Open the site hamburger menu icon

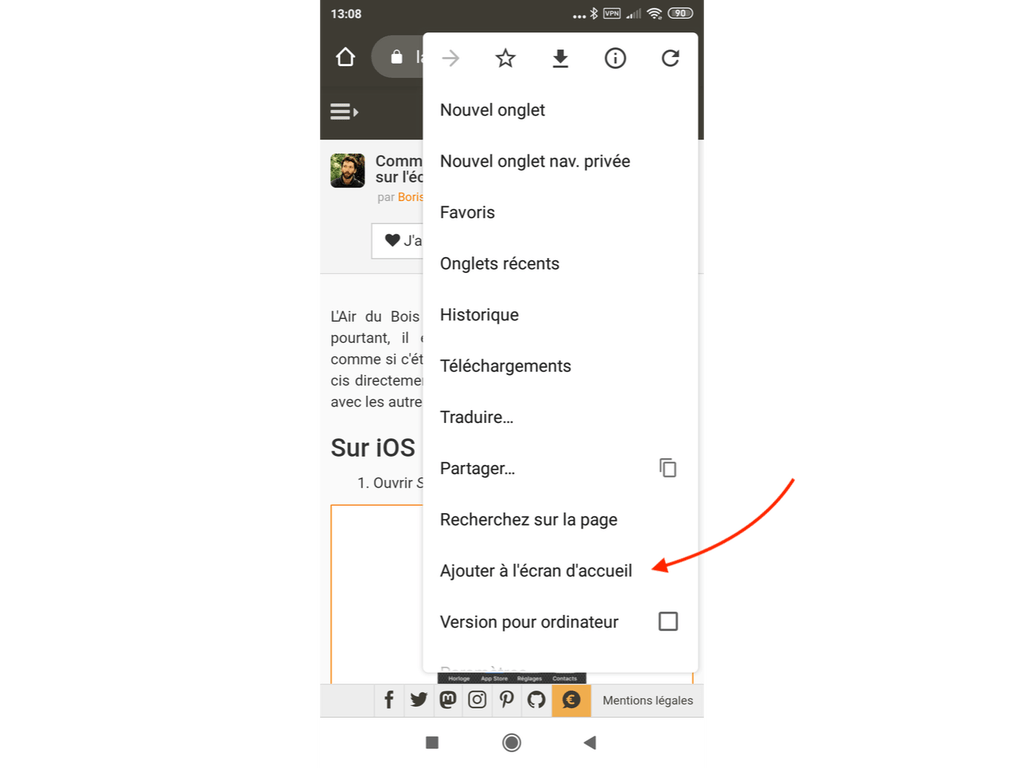pos(344,112)
